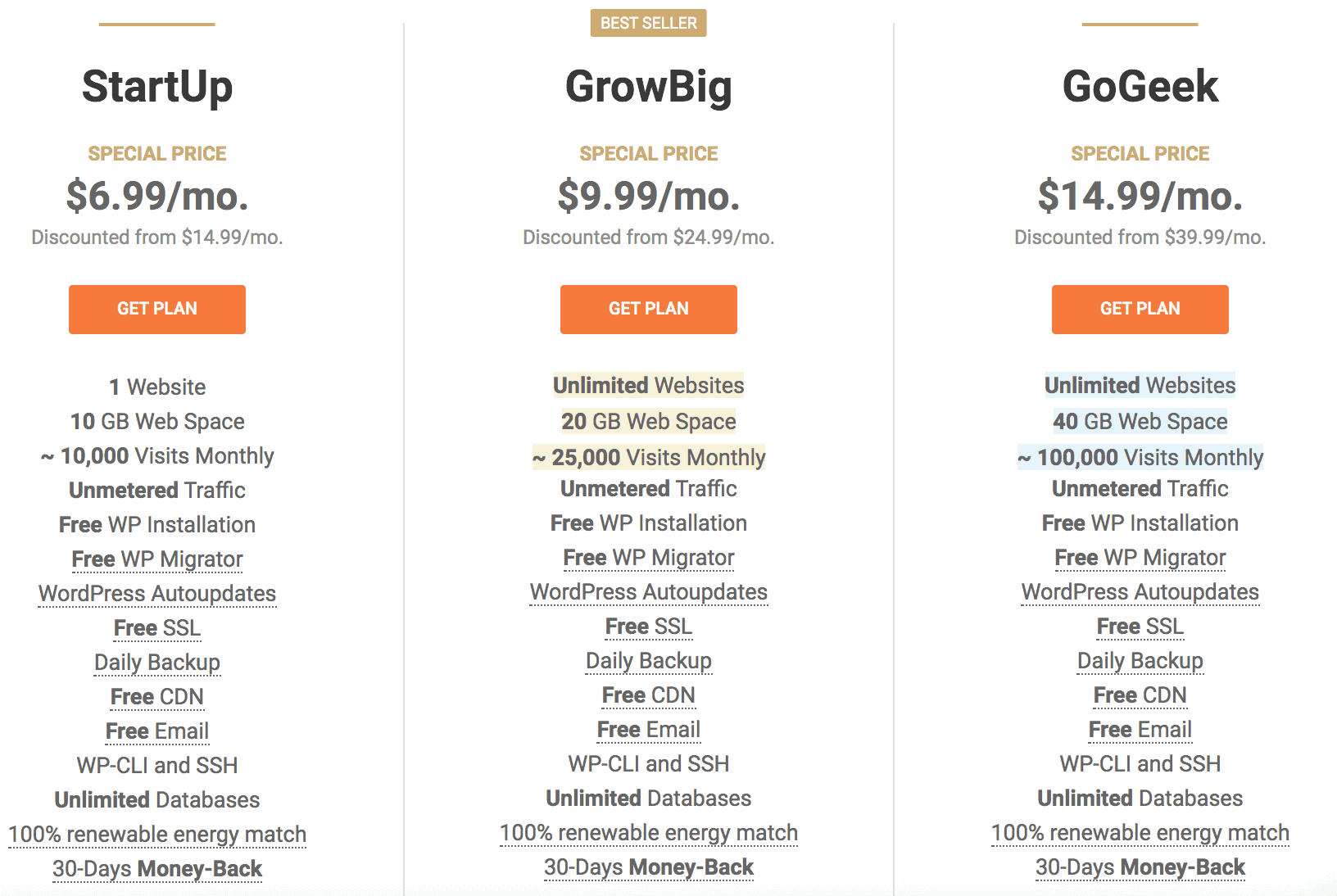The height and width of the screenshot is (896, 1337).
Task: Click GET PLAN under GrowBig
Action: coord(649,309)
